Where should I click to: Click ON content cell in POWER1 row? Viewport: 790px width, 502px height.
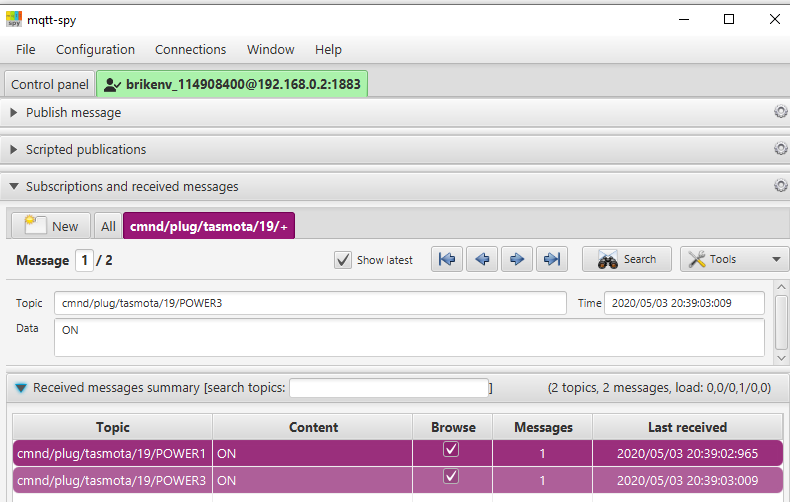tap(312, 454)
